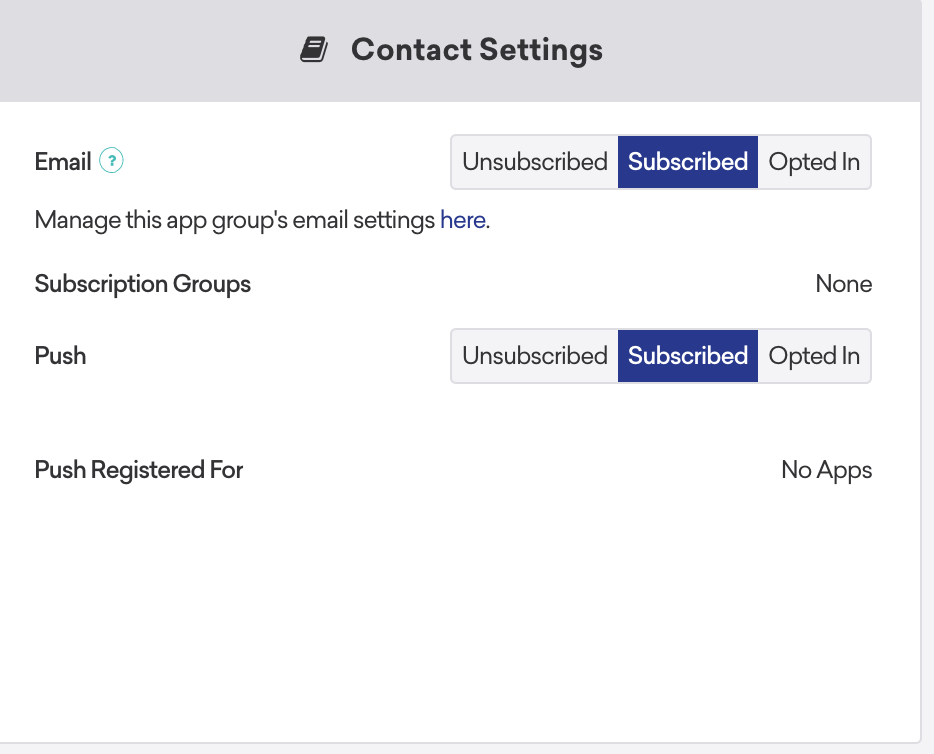This screenshot has height=754, width=934.
Task: Select the Push section label
Action: 59,355
